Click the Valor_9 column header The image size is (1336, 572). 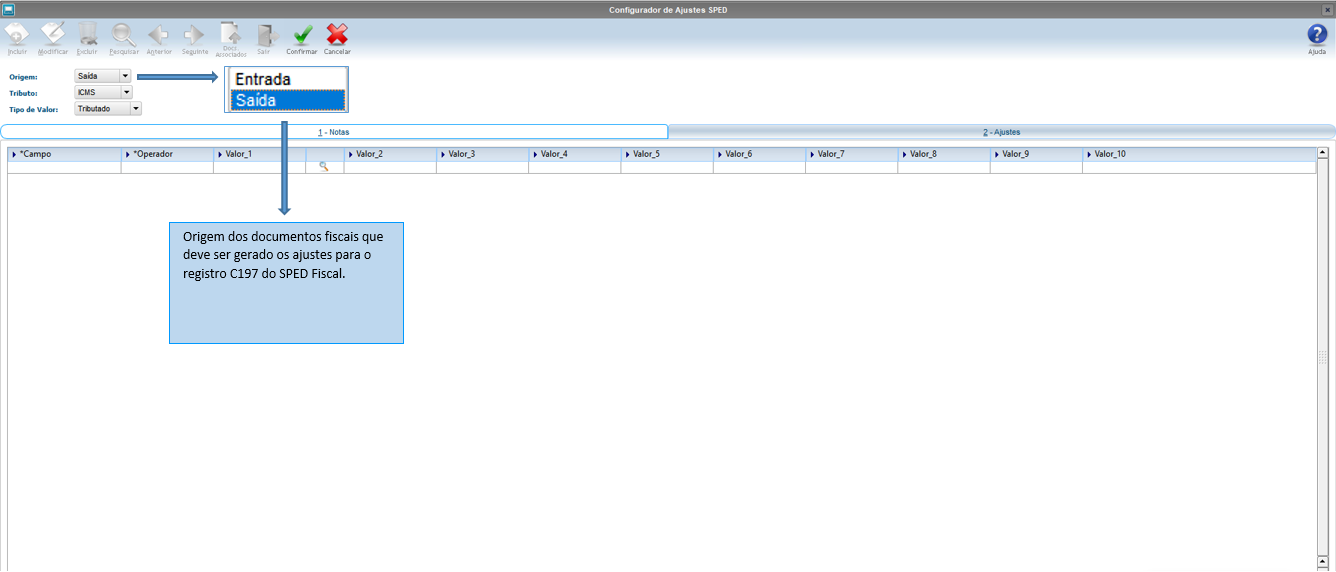[1036, 154]
